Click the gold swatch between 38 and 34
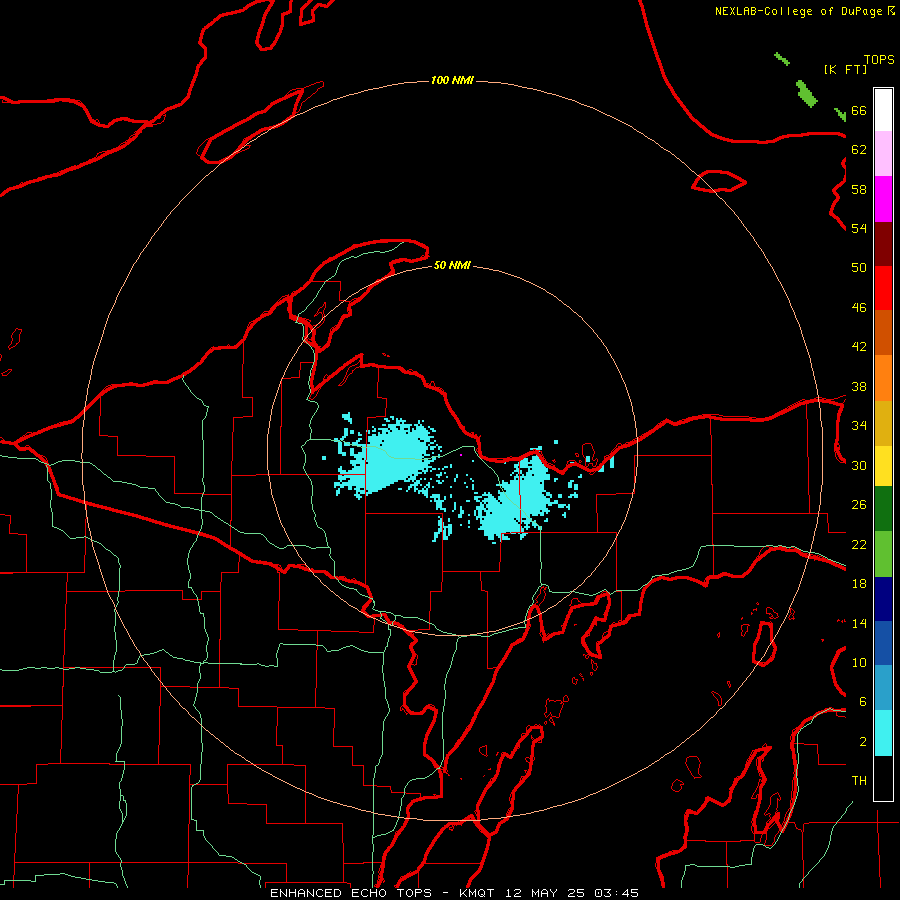The image size is (900, 900). [x=883, y=423]
